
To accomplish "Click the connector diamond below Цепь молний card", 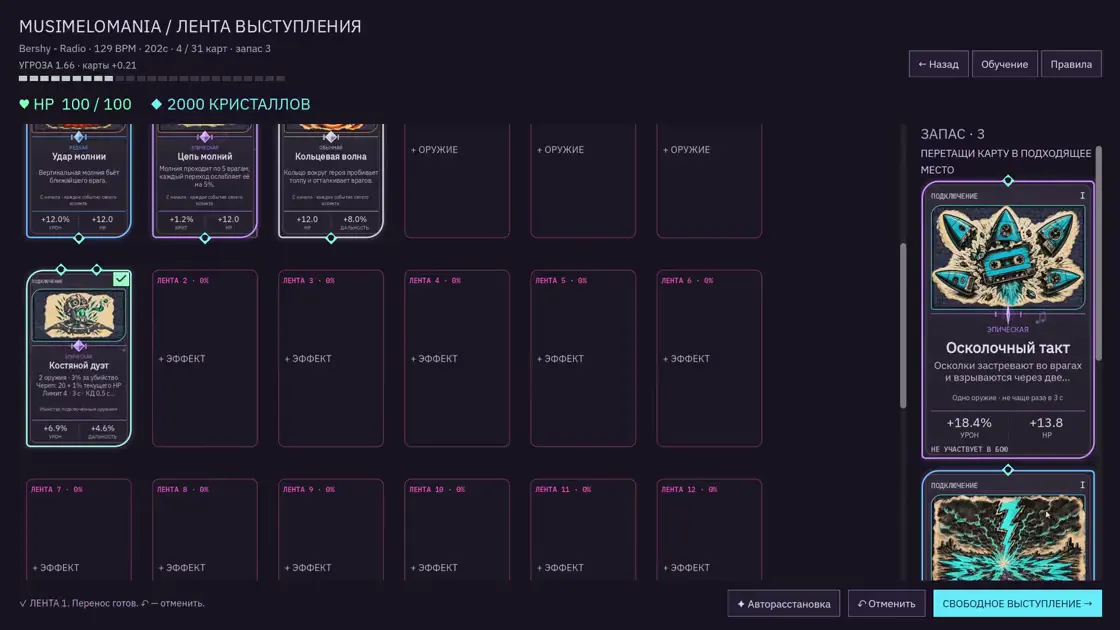I will 205,239.
